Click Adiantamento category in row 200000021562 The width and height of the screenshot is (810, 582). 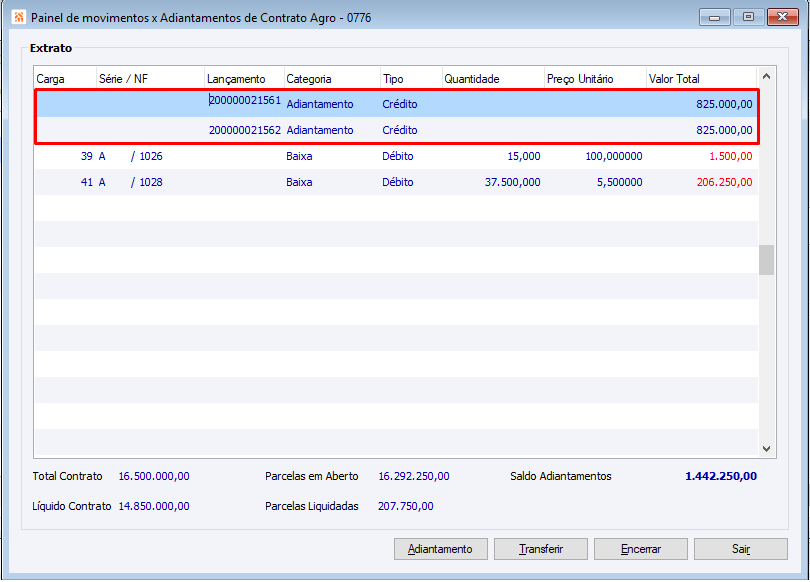click(x=320, y=130)
